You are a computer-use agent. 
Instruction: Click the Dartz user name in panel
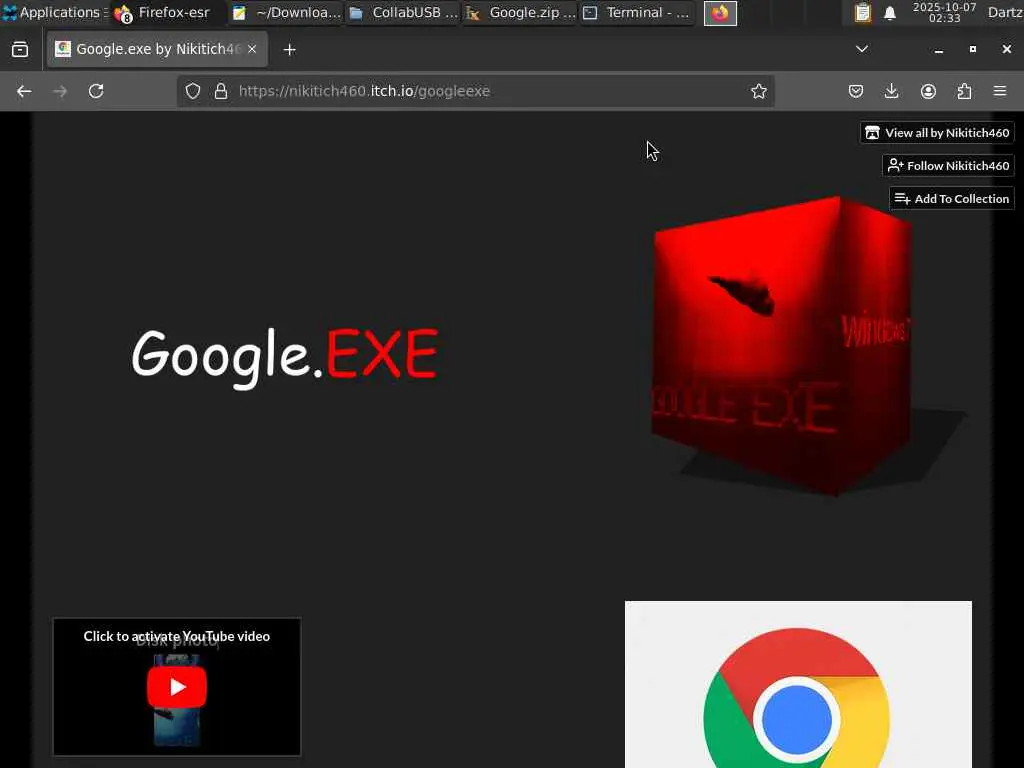[x=1004, y=12]
